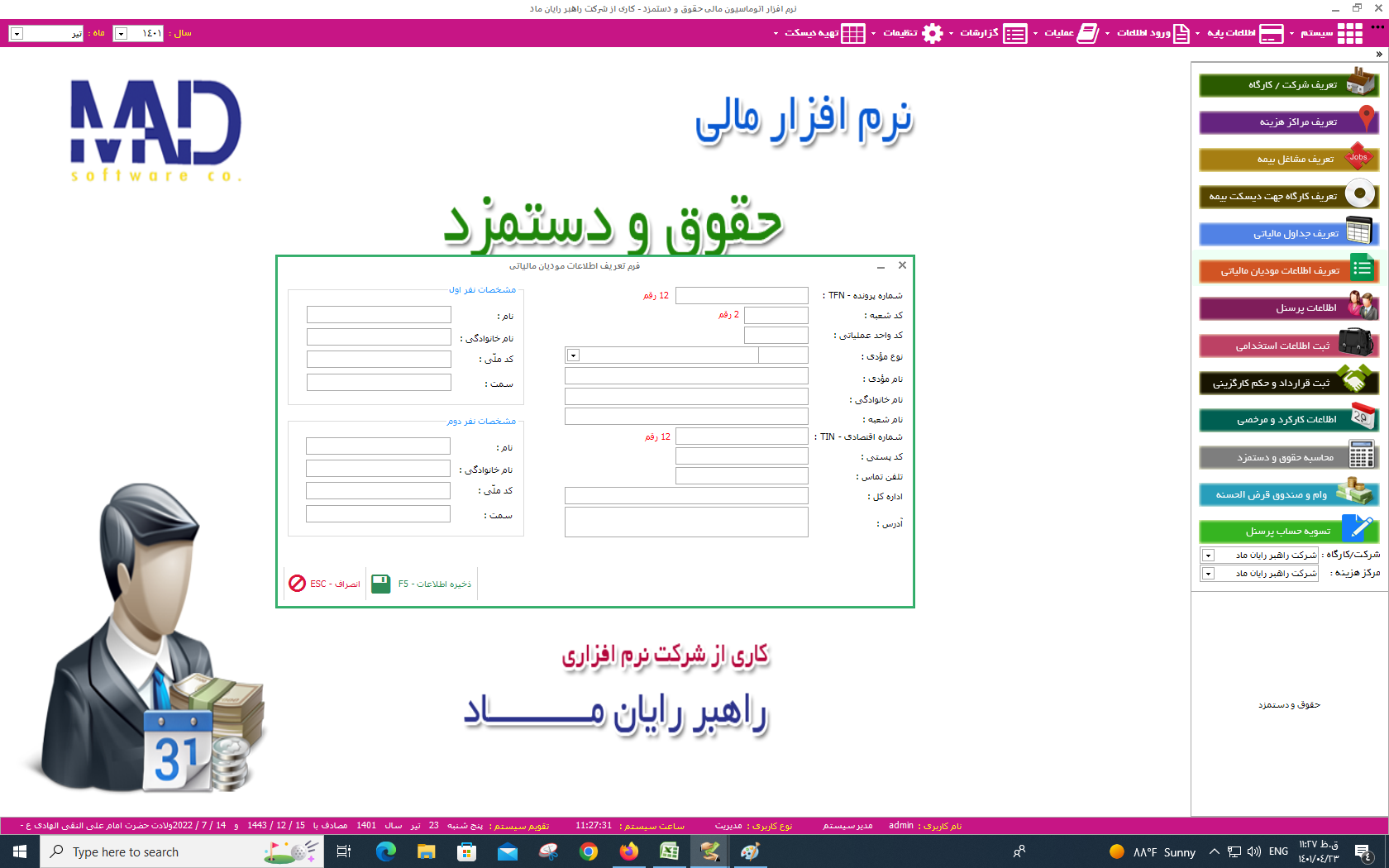The width and height of the screenshot is (1389, 868).
Task: Click the کد شعبه input field
Action: pos(776,316)
